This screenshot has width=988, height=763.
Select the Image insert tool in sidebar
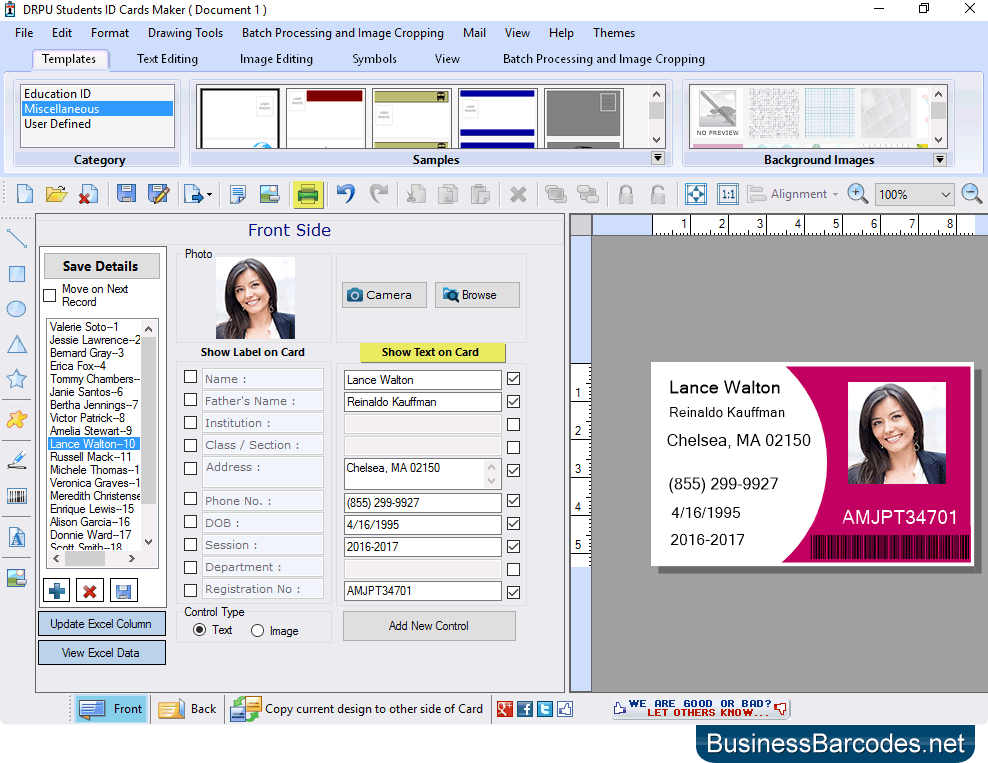pyautogui.click(x=17, y=578)
